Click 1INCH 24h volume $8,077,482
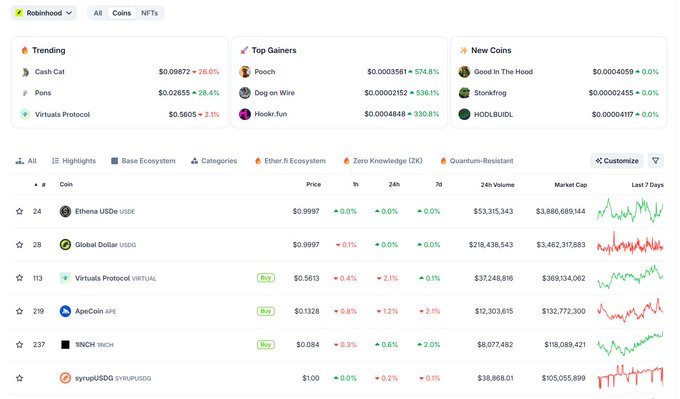The image size is (680, 399). (495, 345)
